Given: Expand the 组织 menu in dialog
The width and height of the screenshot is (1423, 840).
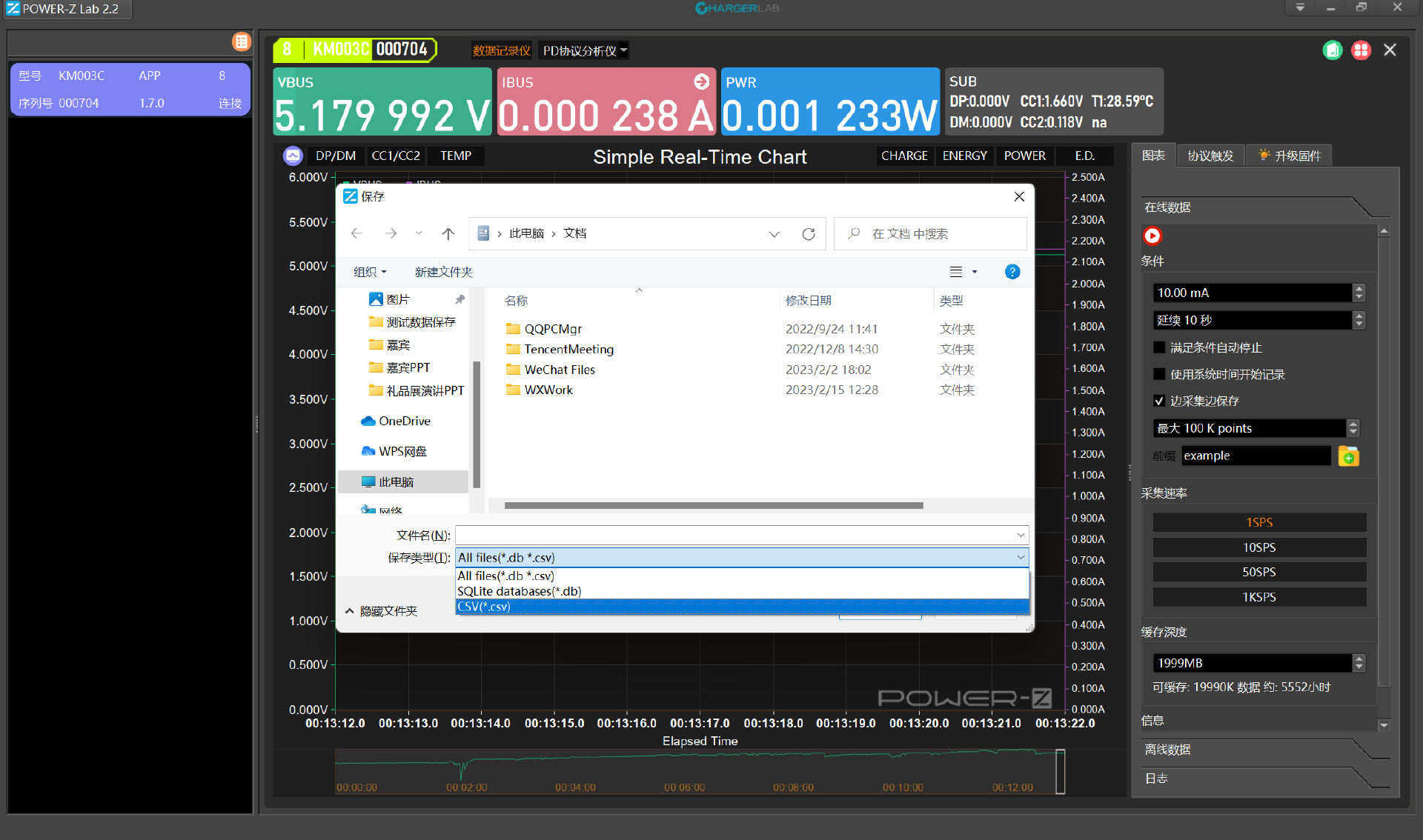Looking at the screenshot, I should coord(369,272).
